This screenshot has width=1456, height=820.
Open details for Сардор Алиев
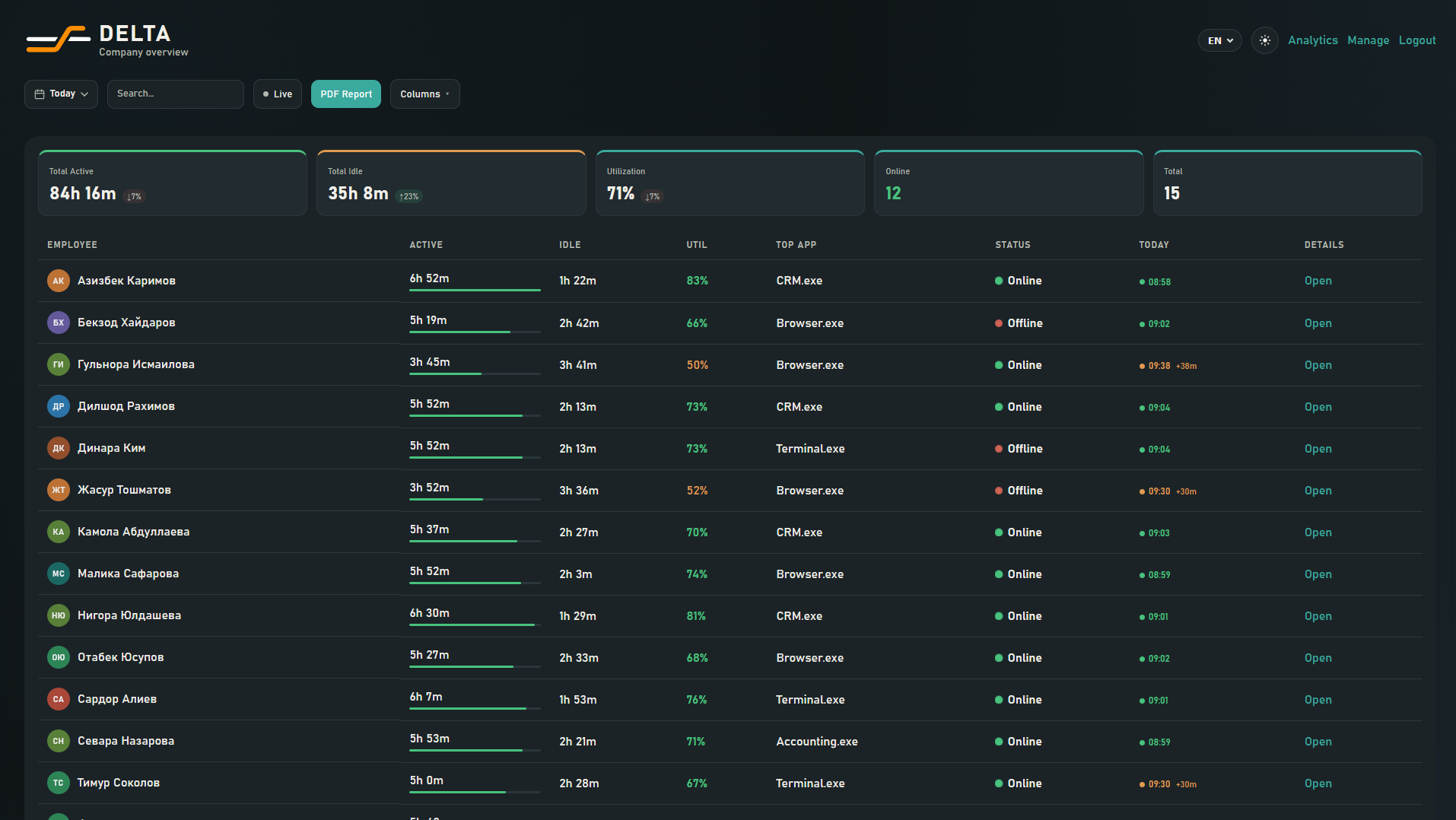pos(1318,700)
